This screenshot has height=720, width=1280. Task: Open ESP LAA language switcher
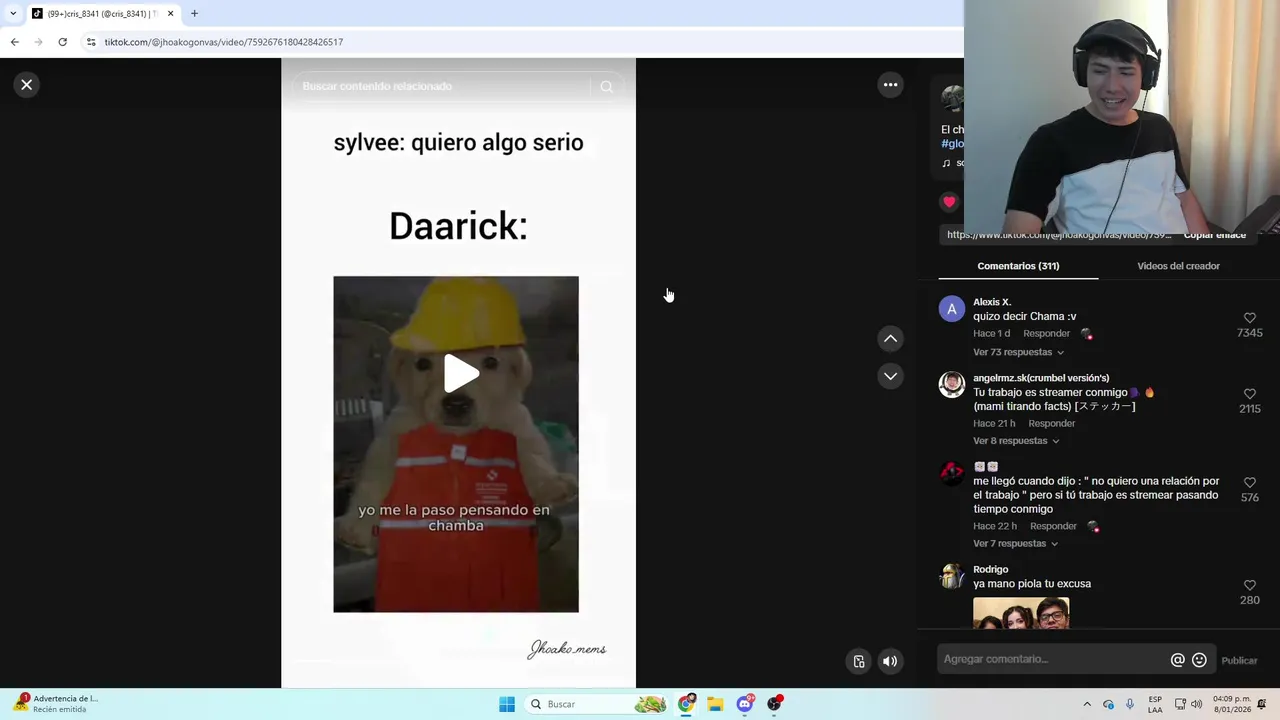pyautogui.click(x=1155, y=704)
